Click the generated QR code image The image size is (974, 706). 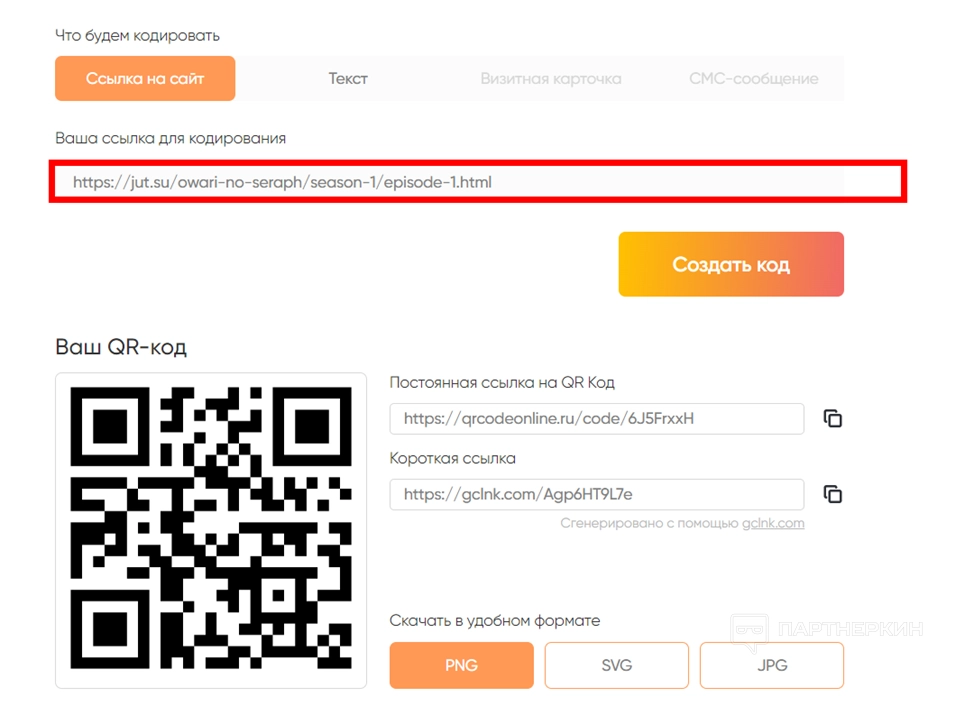211,530
